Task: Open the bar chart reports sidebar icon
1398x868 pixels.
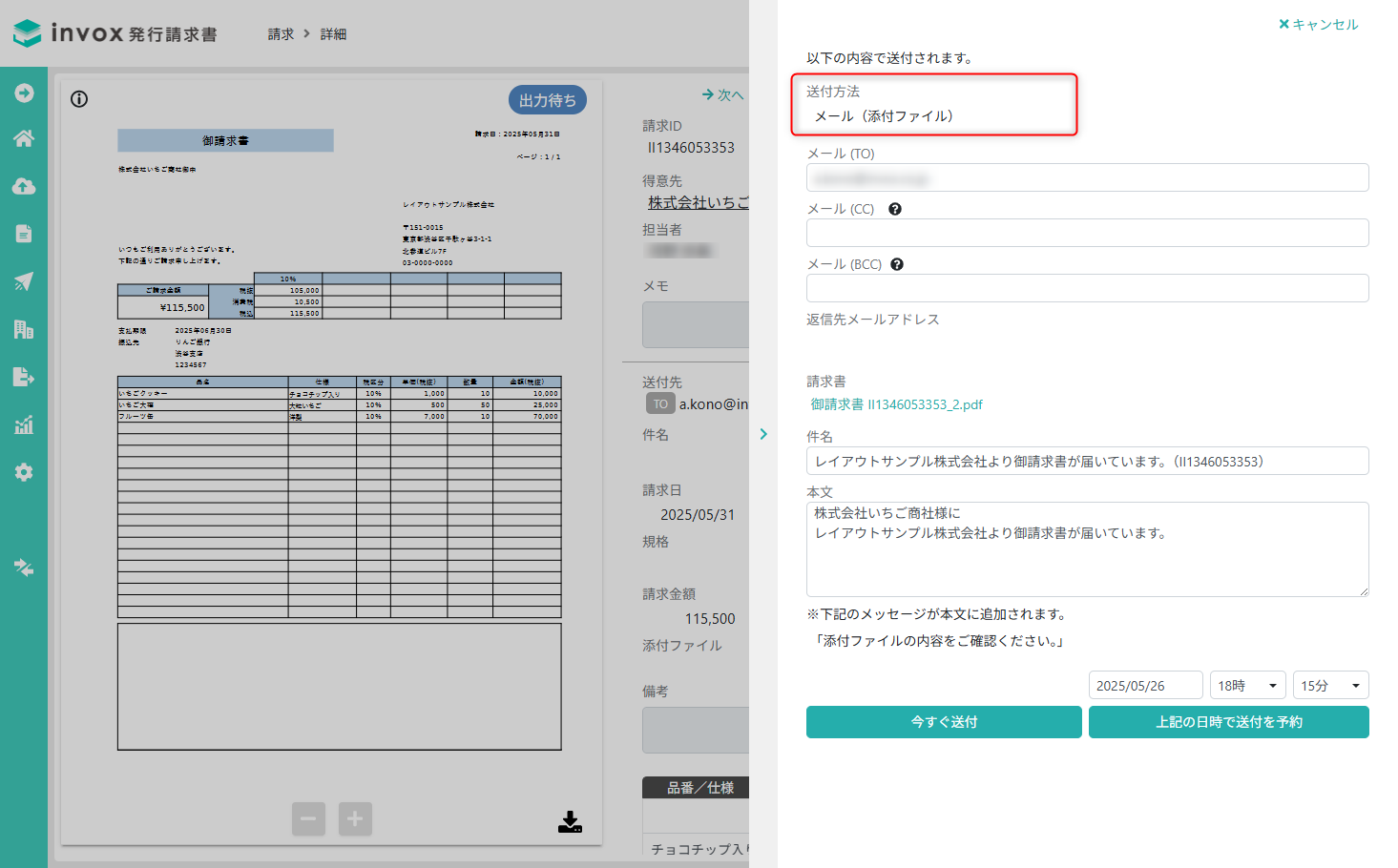Action: point(24,424)
